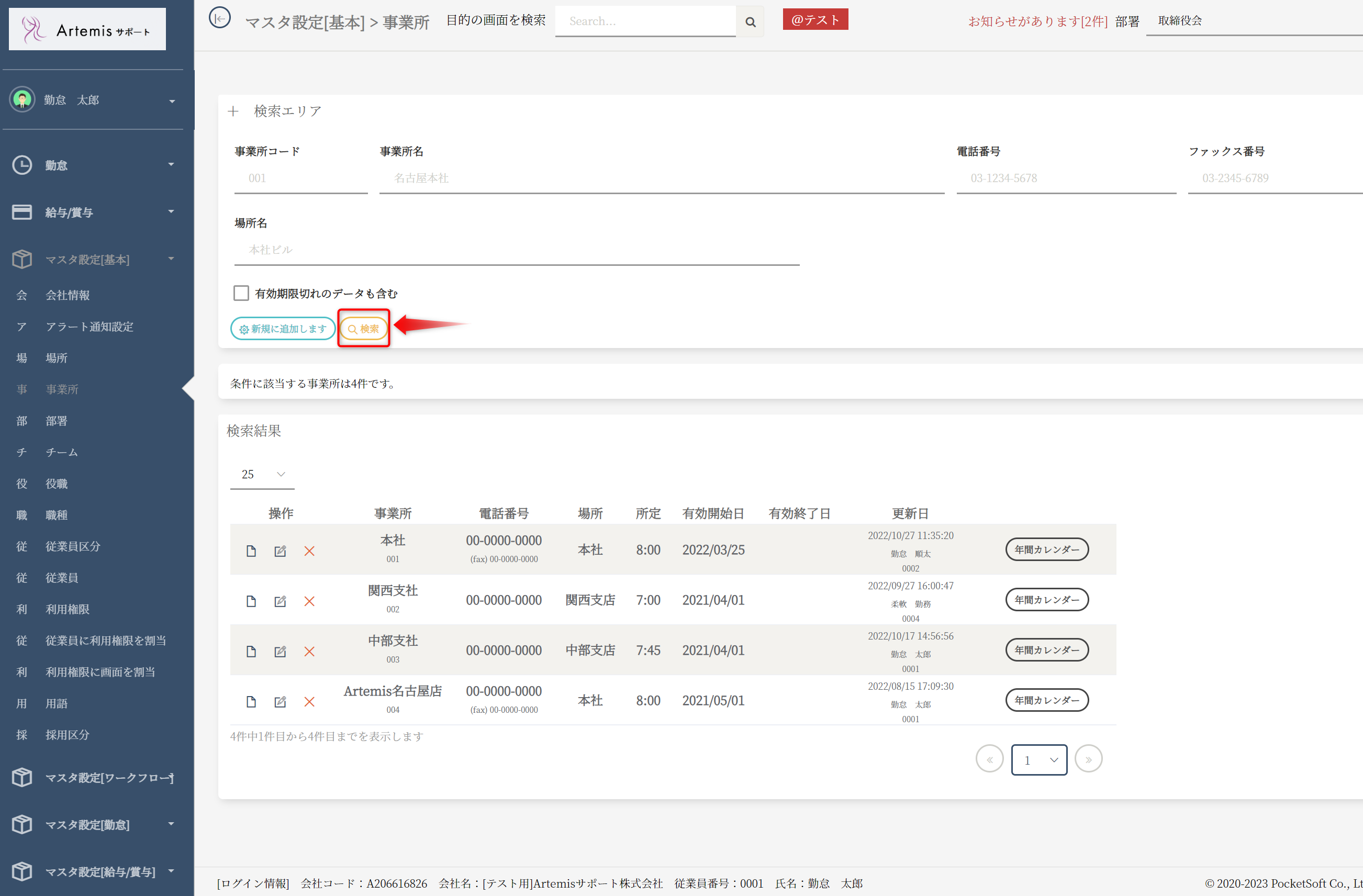Enable 有効期限切れのデータも含む checkbox

click(x=241, y=293)
